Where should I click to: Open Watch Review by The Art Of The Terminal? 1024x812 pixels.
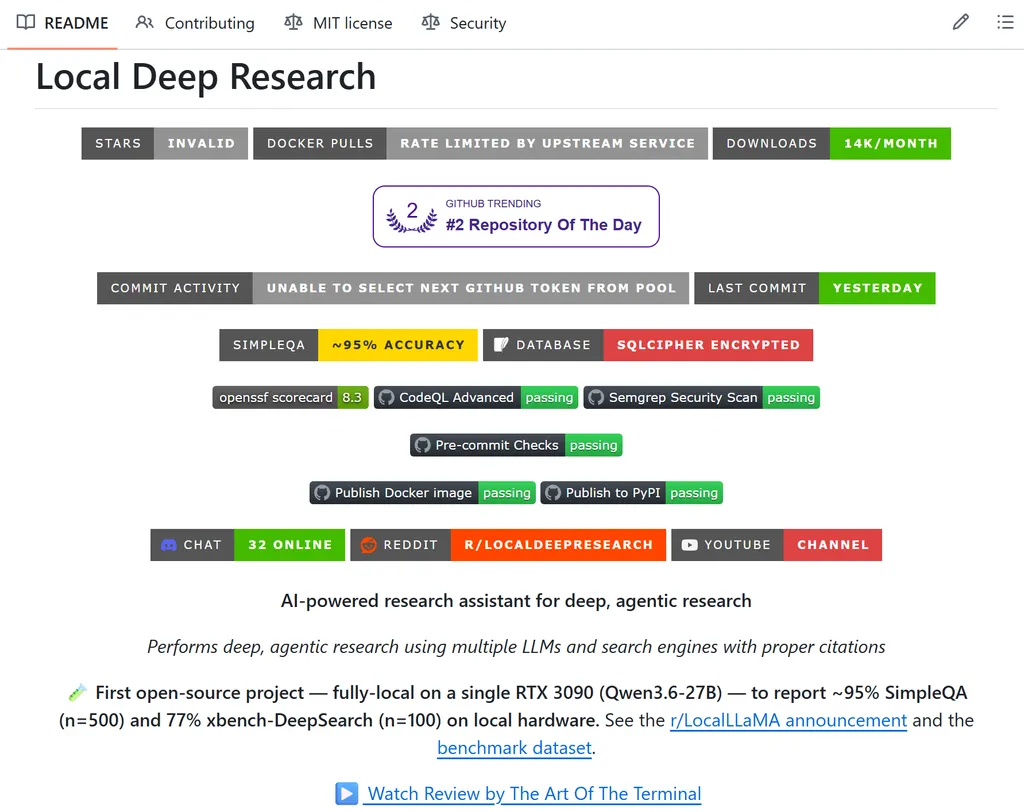[534, 794]
